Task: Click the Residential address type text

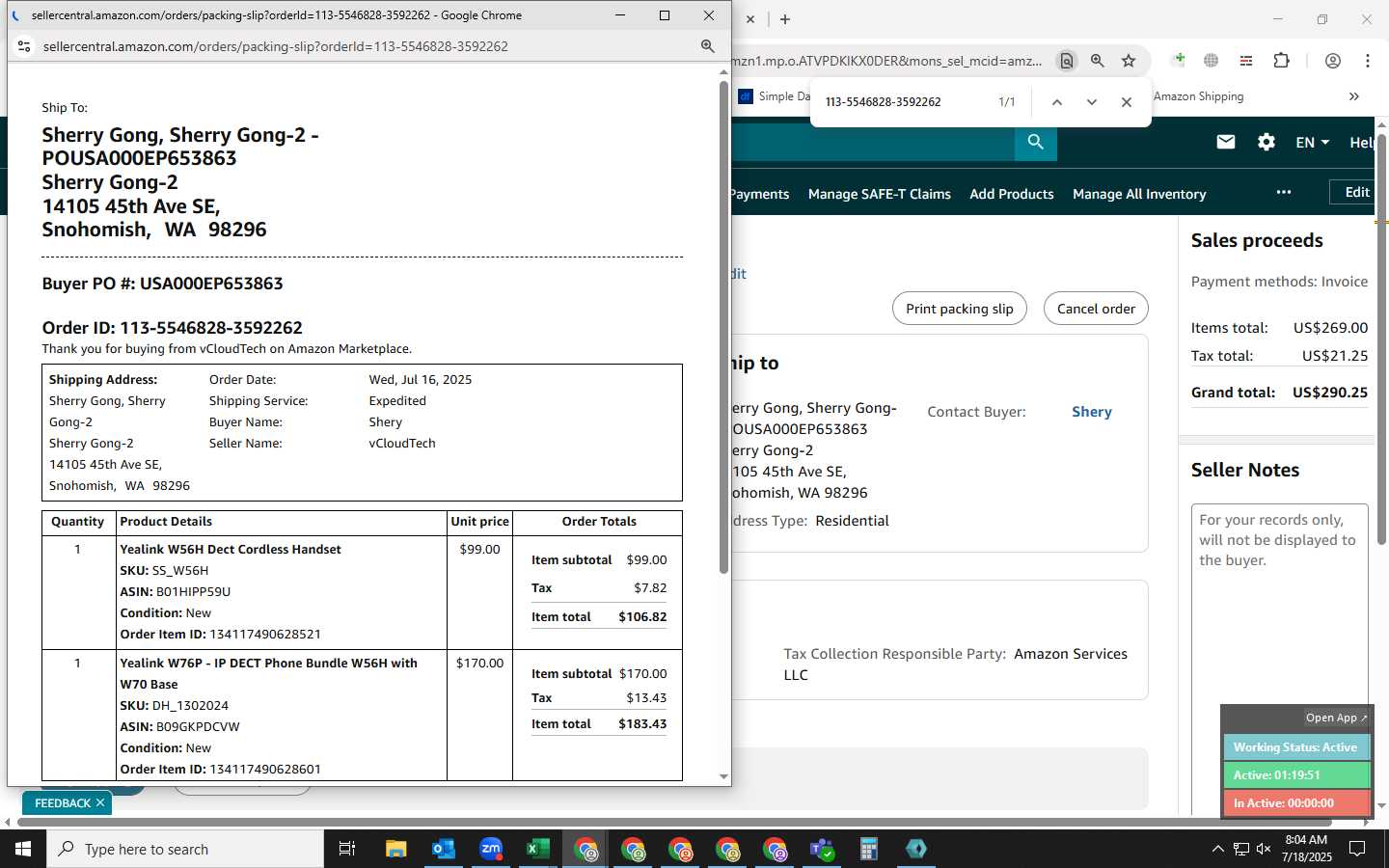Action: tap(852, 521)
